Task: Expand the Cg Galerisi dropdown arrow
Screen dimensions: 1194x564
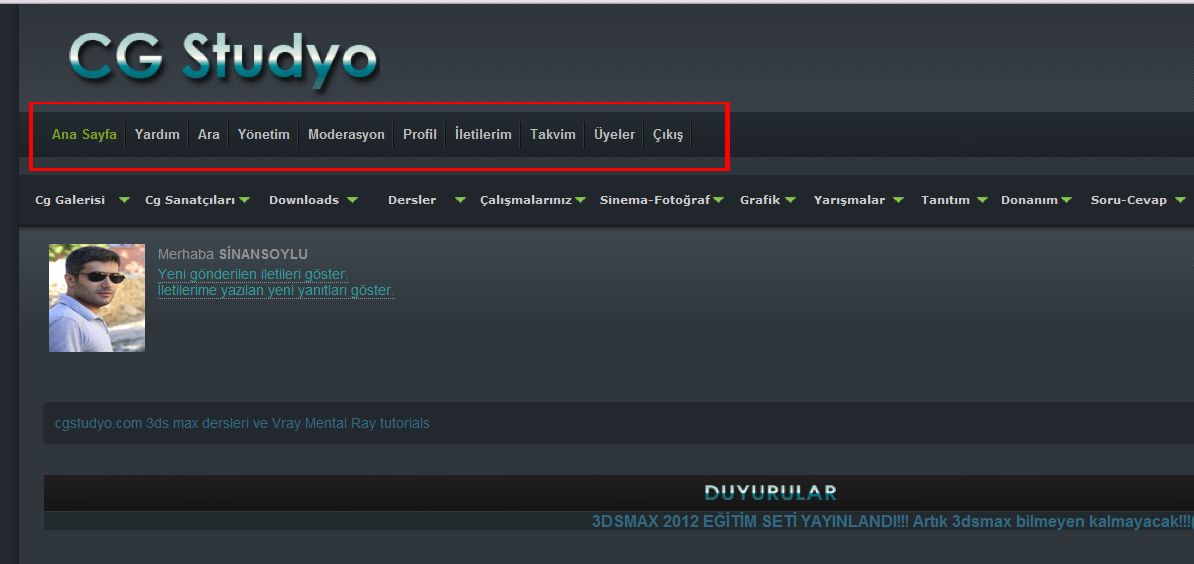Action: click(124, 200)
